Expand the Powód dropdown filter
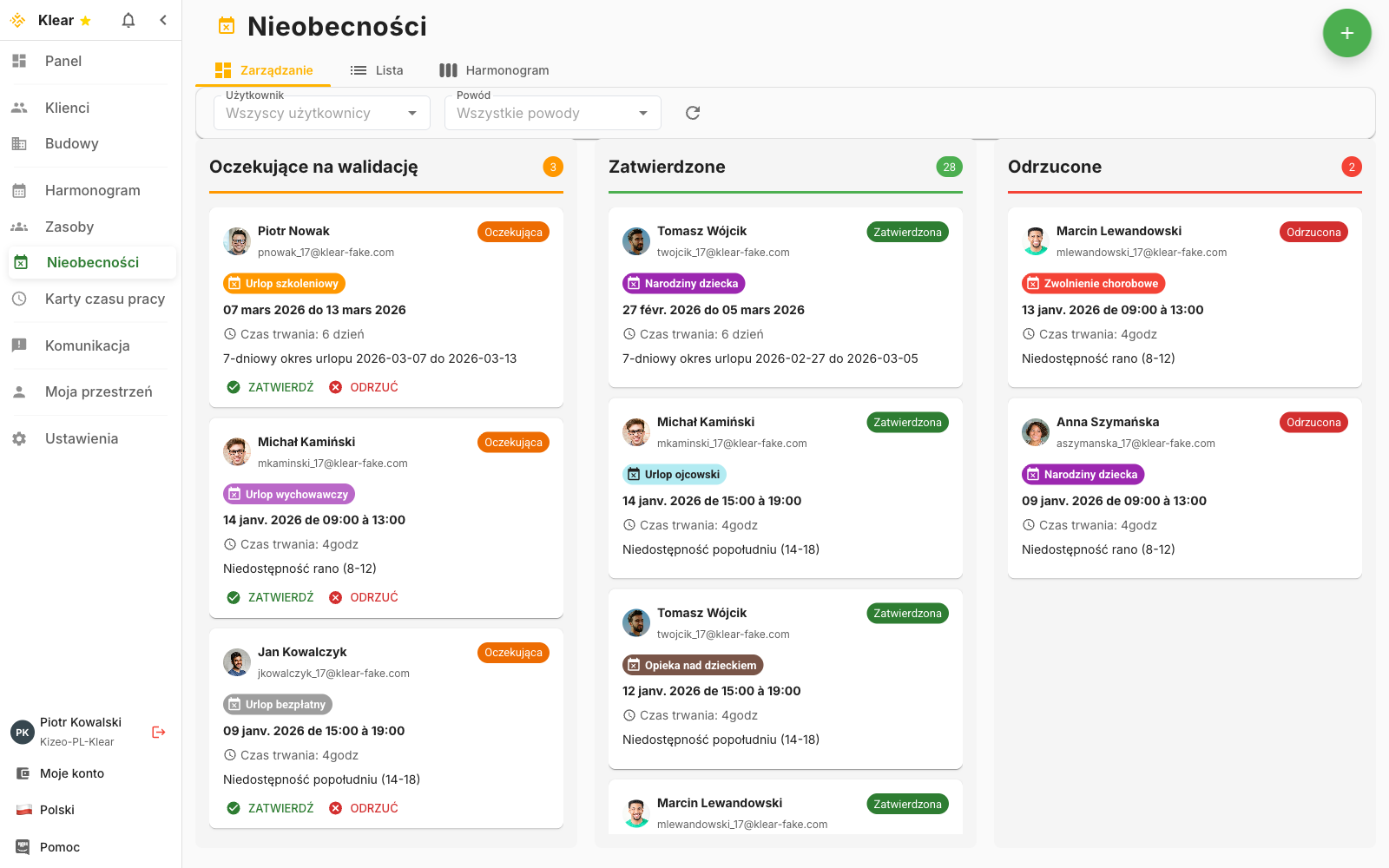Screen dimensions: 1389x868 point(552,113)
